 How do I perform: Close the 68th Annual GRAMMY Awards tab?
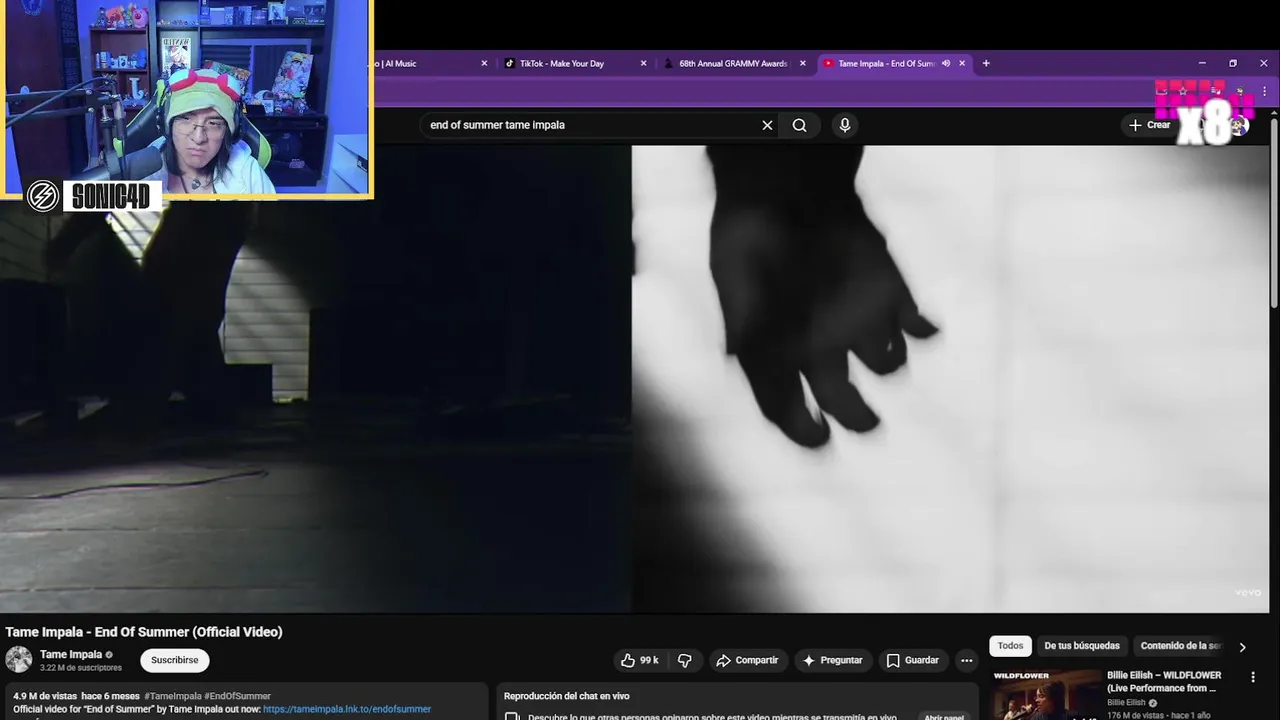802,63
